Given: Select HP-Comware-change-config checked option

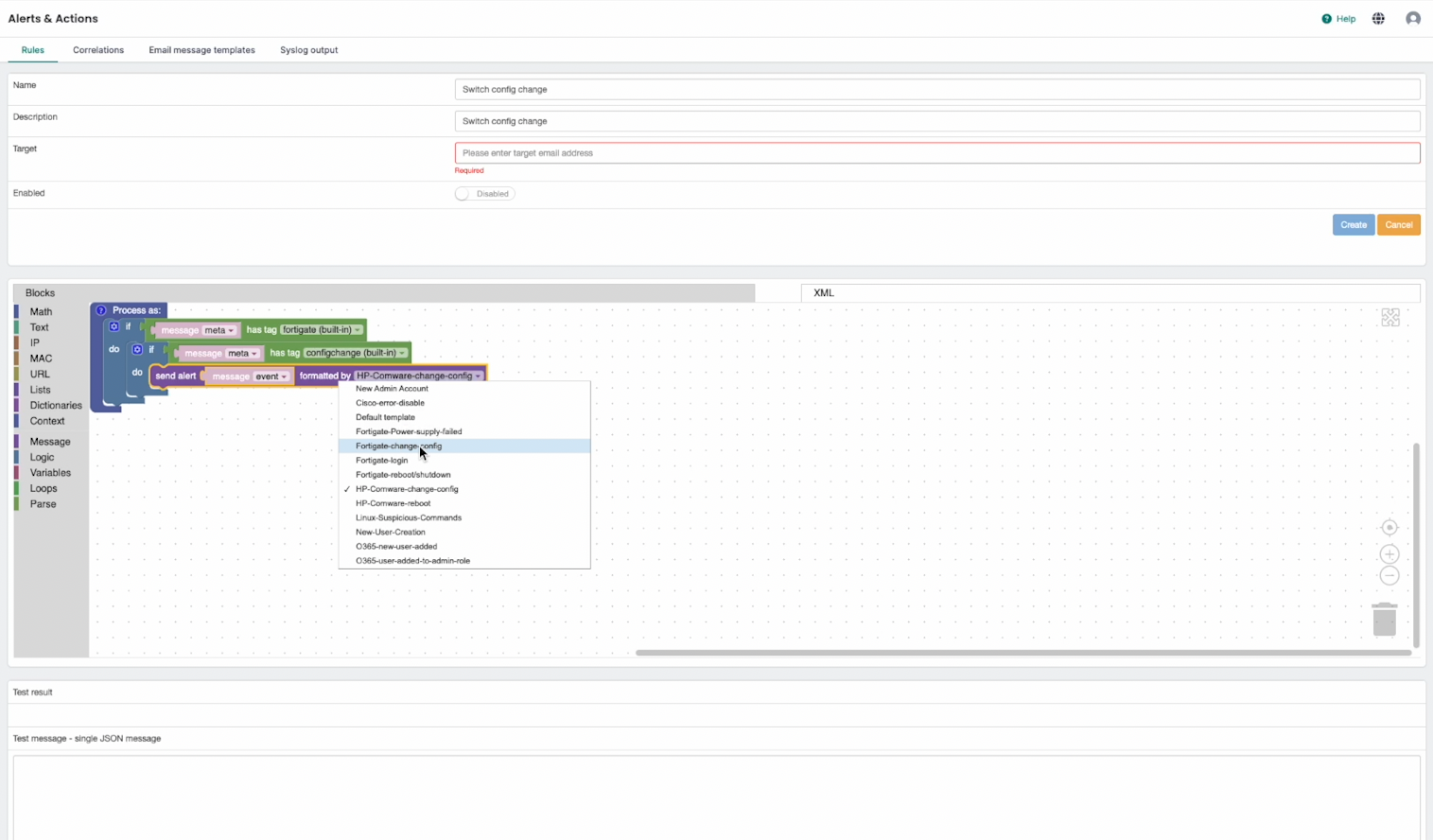Looking at the screenshot, I should point(464,489).
